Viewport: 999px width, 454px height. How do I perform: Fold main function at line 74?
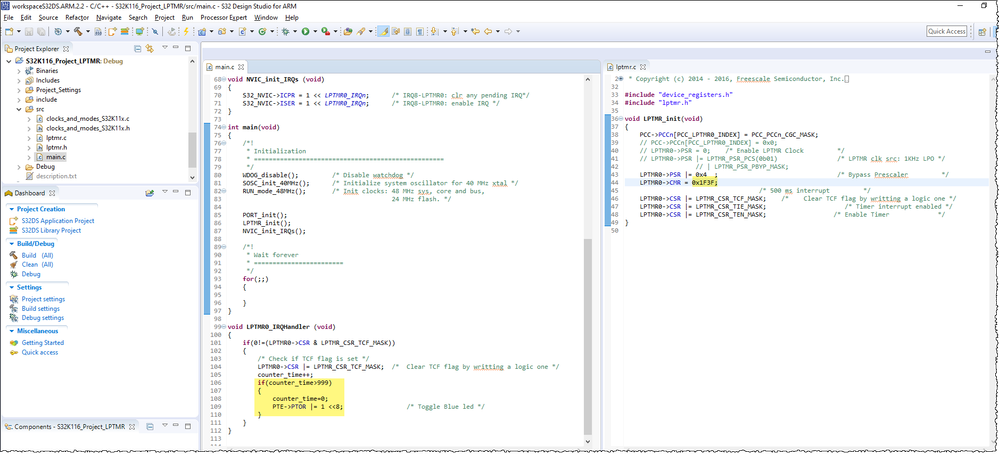225,127
